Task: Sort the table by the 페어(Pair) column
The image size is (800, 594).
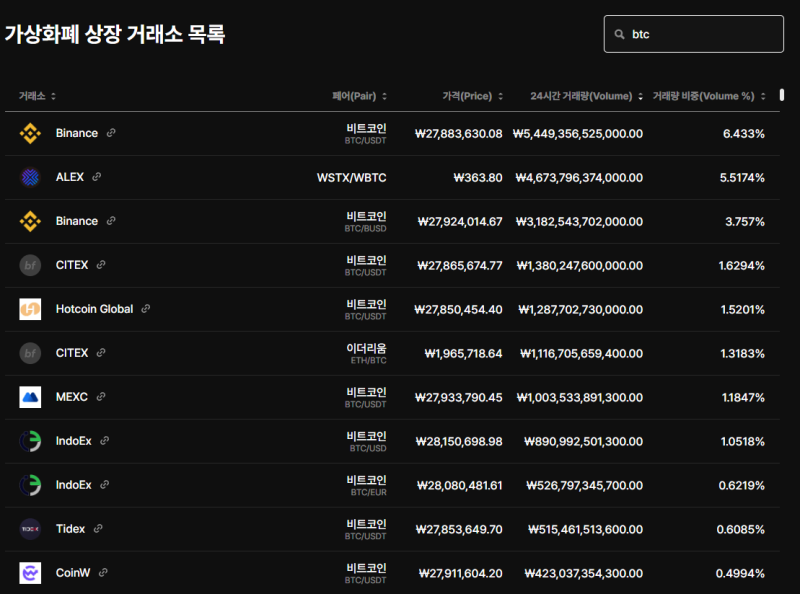Action: (360, 96)
